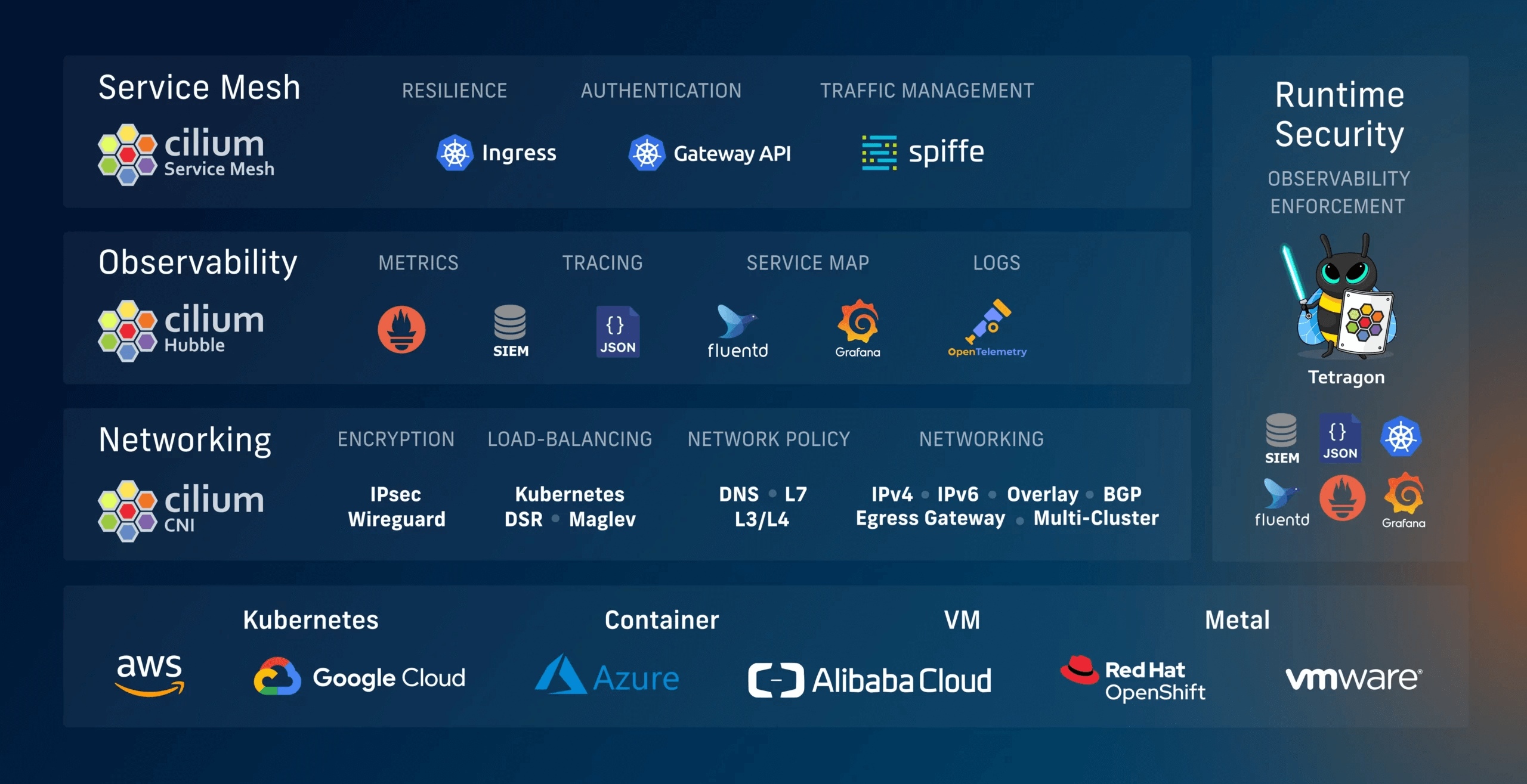Image resolution: width=1527 pixels, height=784 pixels.
Task: Click the Networking section heading
Action: [x=185, y=441]
